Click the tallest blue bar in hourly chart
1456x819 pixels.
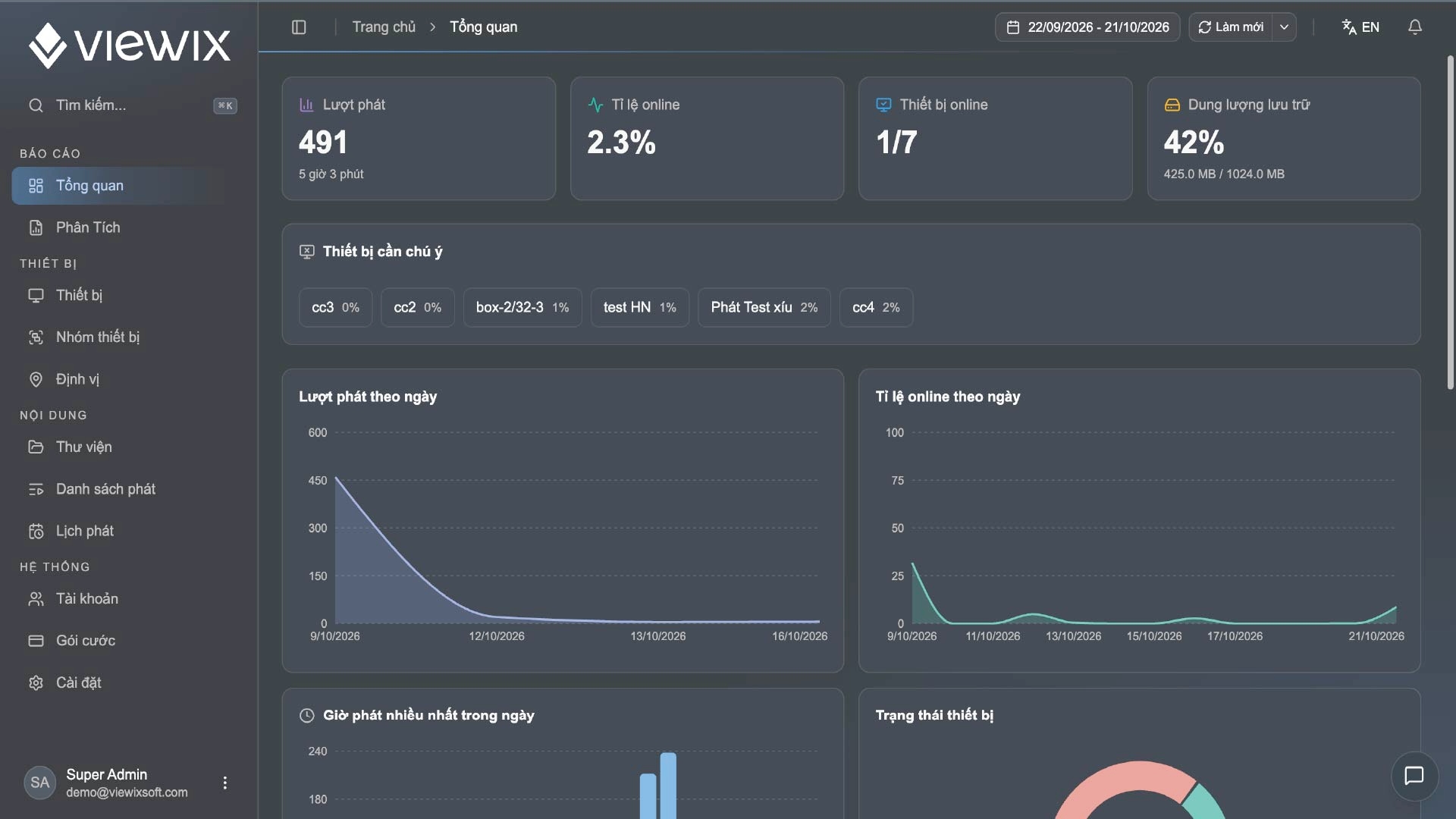tap(668, 786)
